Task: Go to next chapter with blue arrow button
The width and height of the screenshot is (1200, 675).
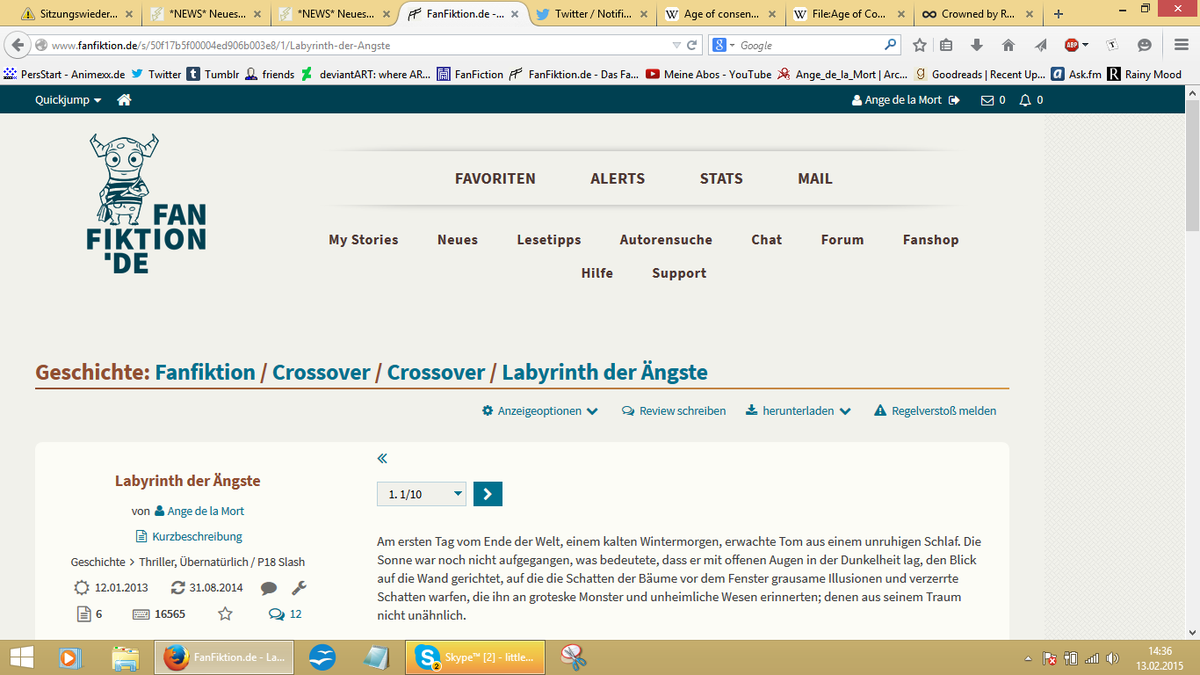Action: click(x=488, y=493)
